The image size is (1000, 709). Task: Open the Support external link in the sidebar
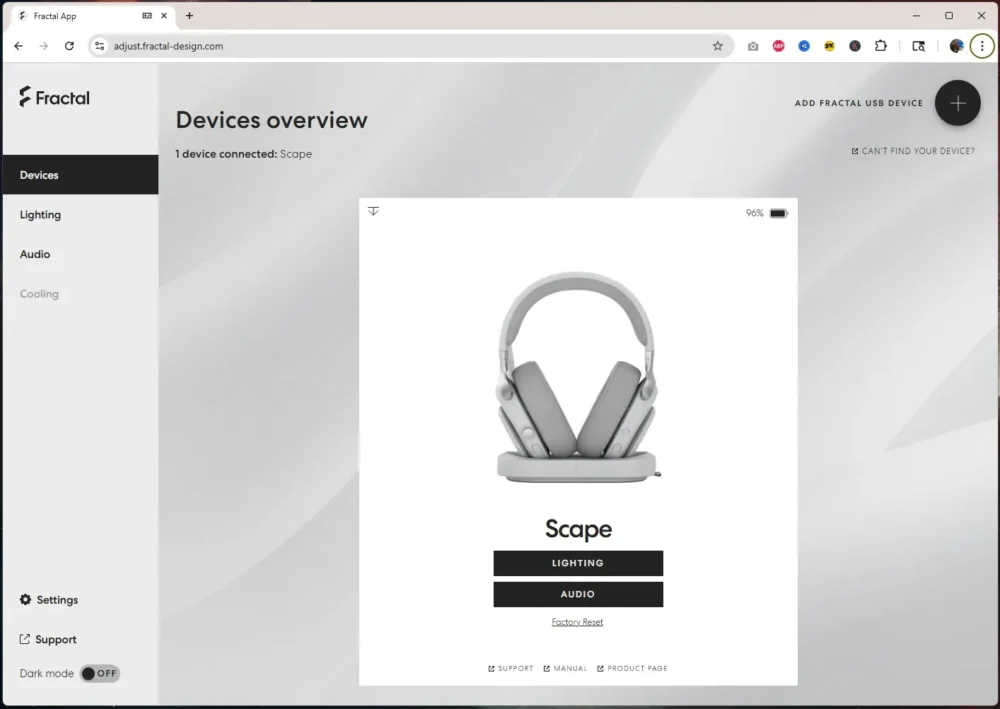pos(48,639)
